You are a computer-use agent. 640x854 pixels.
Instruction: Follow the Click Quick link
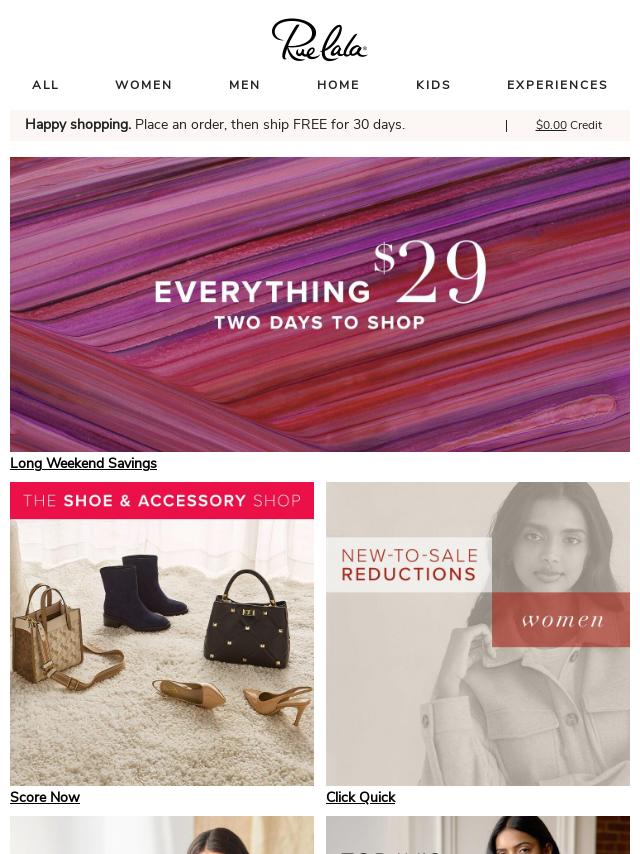click(x=361, y=797)
